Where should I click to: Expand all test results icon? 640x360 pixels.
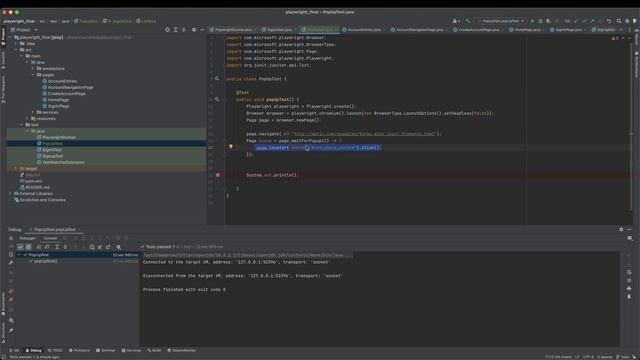(57, 247)
